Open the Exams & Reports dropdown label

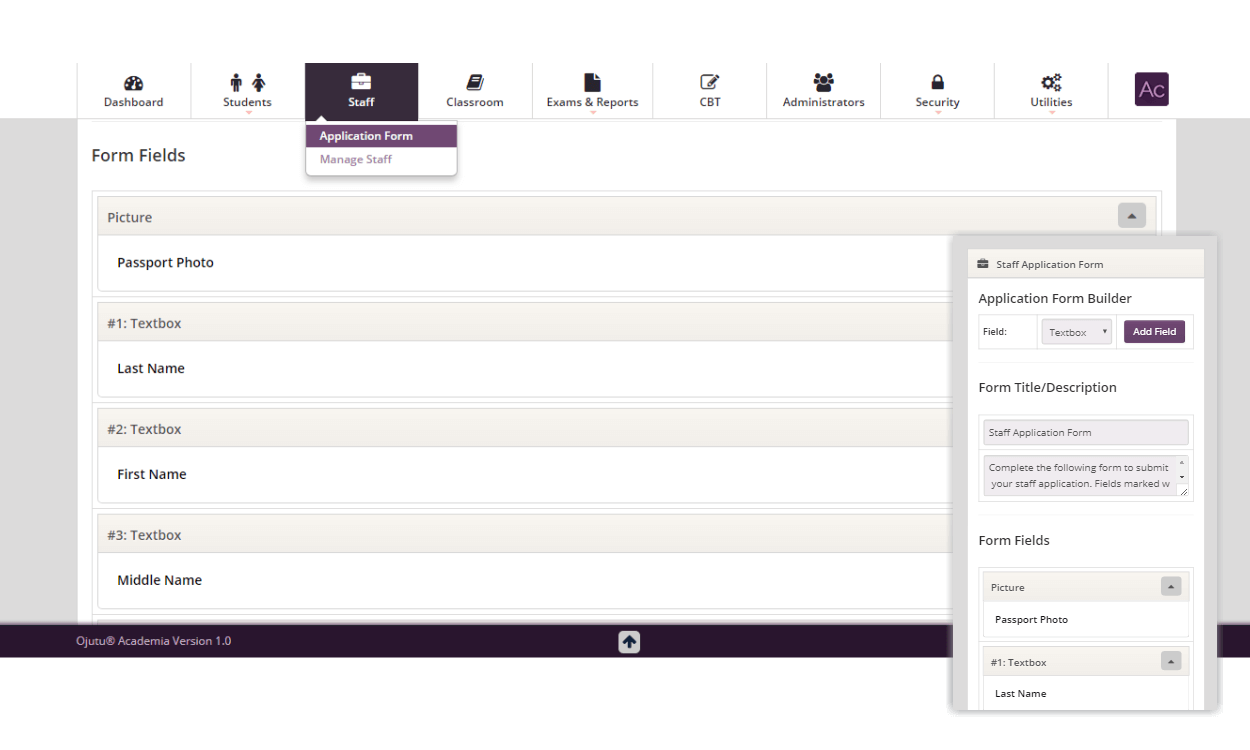click(592, 102)
